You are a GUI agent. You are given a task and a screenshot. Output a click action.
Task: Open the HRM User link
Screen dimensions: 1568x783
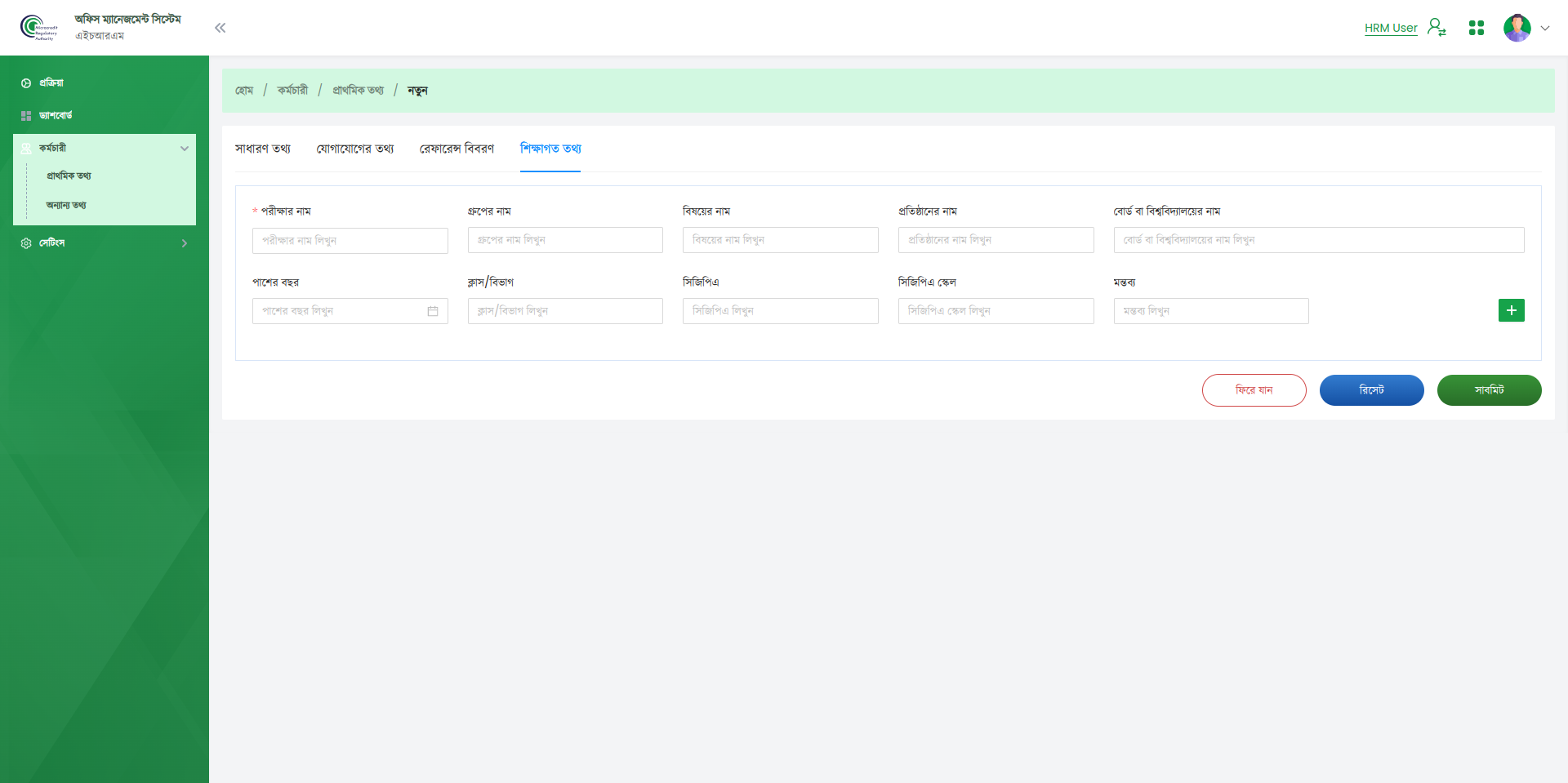[1391, 28]
